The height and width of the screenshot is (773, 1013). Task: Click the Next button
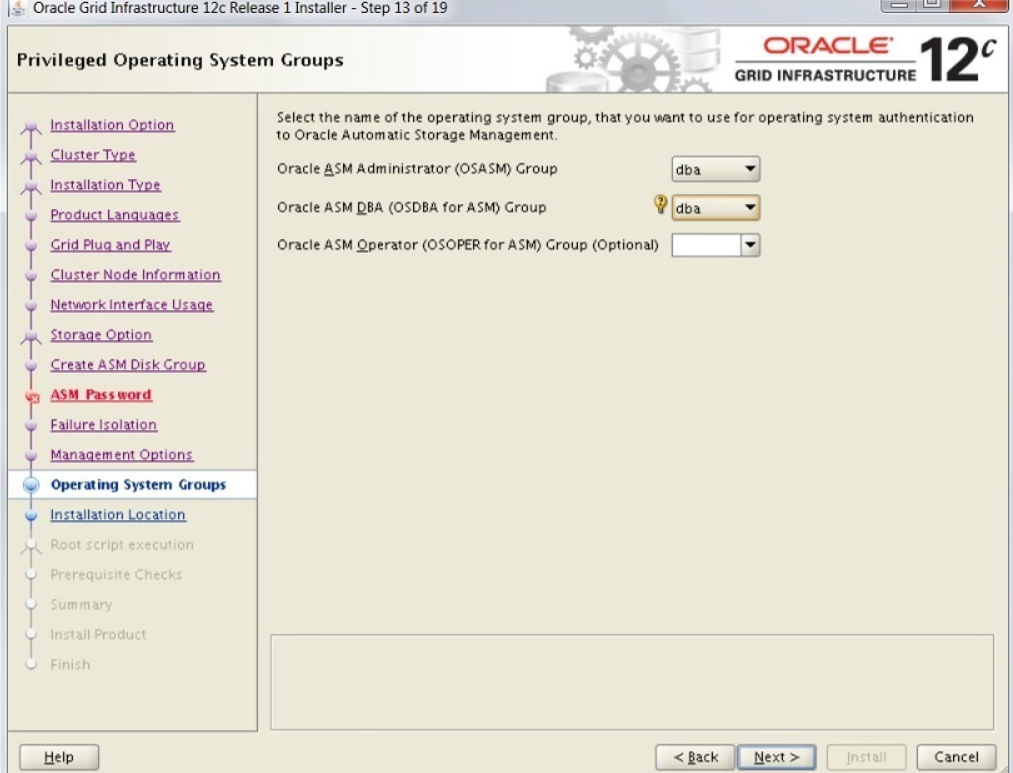click(x=777, y=757)
